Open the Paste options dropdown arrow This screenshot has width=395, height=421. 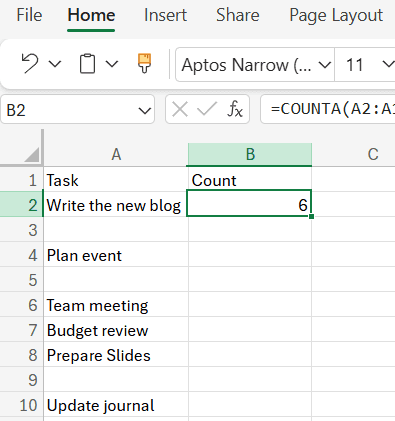[x=112, y=63]
